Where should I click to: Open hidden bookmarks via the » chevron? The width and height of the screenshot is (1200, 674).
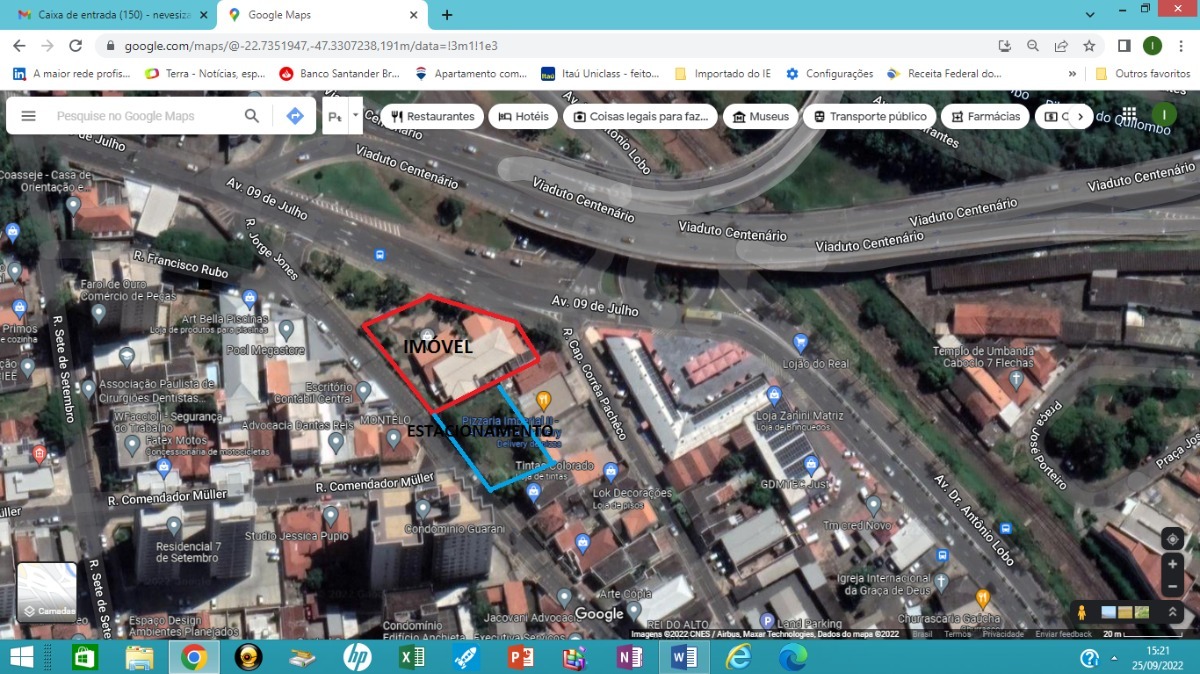tap(1071, 73)
